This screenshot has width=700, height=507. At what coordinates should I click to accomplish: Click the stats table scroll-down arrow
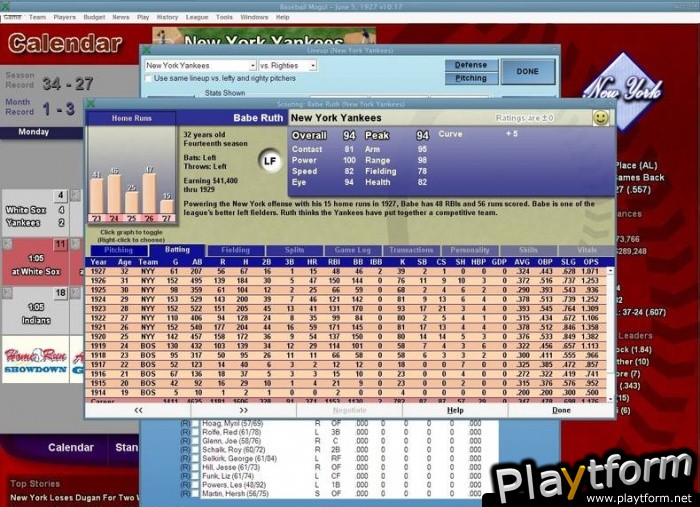[x=610, y=399]
